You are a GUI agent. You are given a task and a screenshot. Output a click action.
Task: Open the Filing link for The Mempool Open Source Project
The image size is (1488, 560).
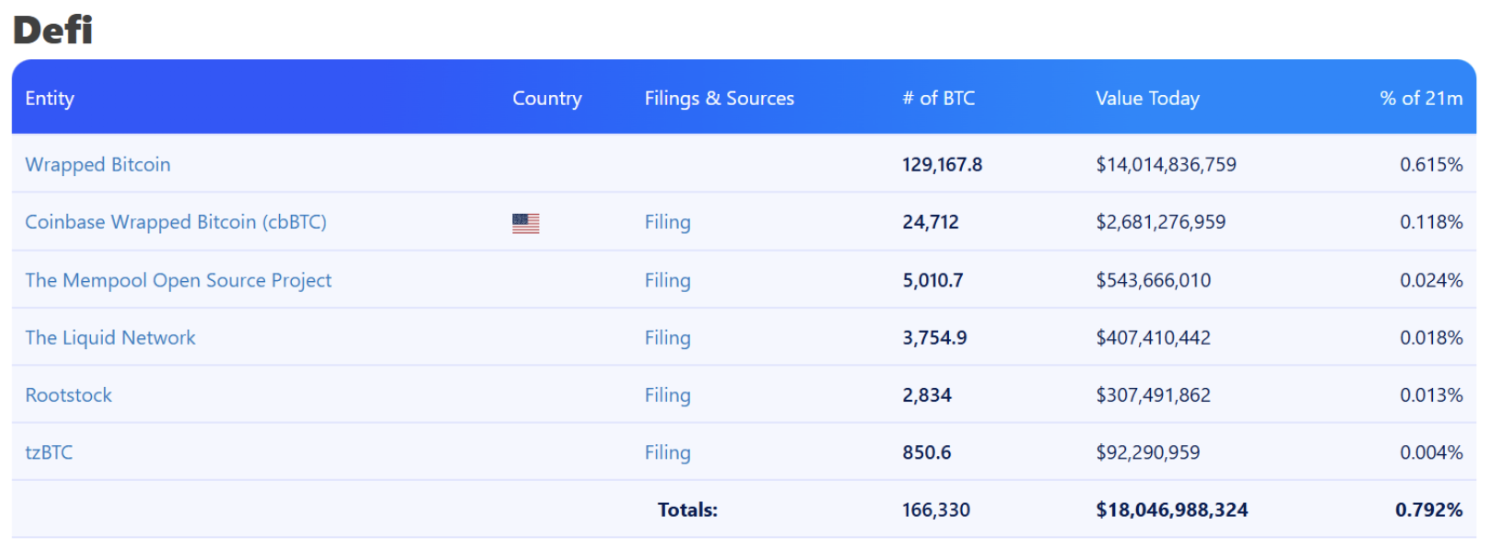(x=667, y=280)
